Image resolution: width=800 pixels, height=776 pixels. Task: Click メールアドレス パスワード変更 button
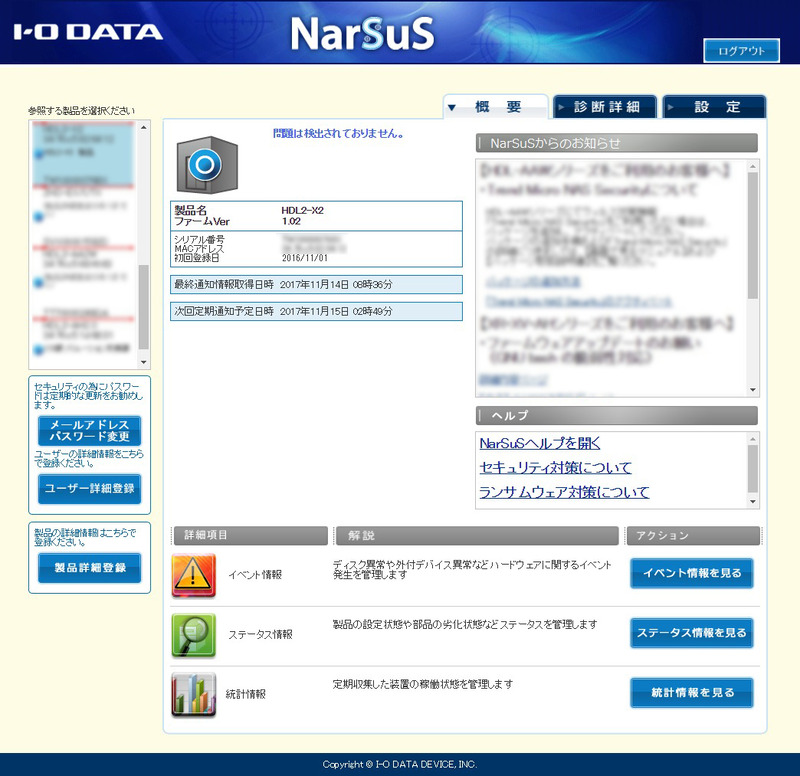click(x=89, y=431)
